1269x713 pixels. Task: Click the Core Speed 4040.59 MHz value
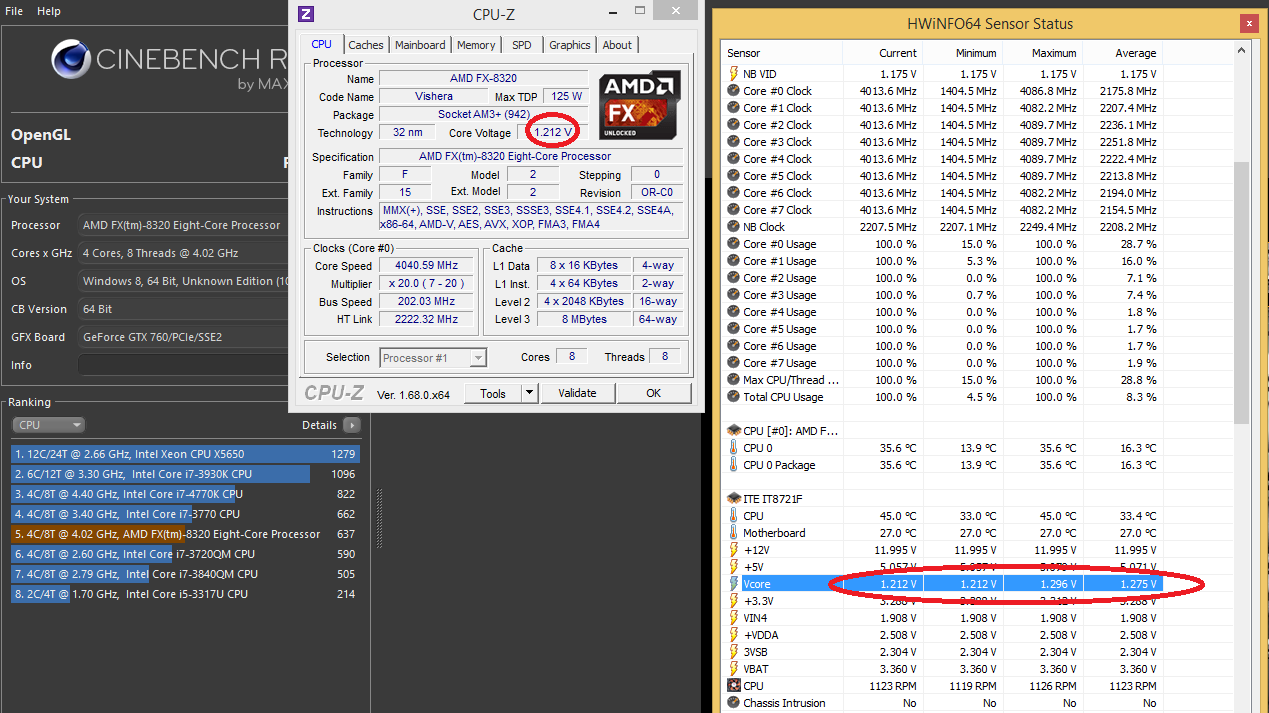[x=427, y=266]
